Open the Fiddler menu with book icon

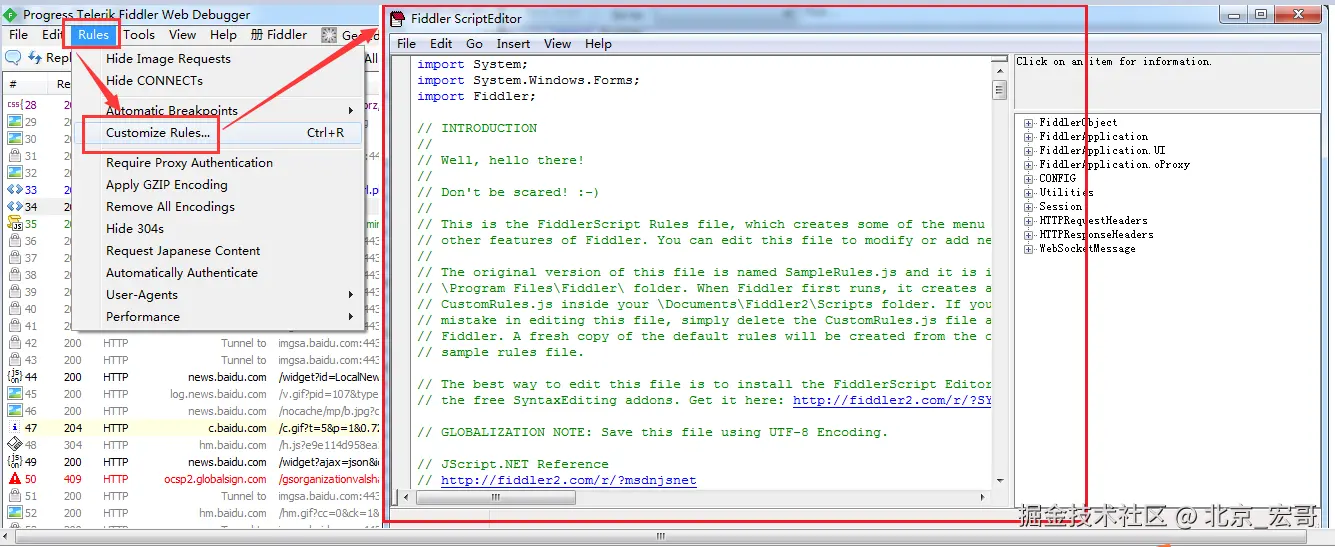click(279, 35)
